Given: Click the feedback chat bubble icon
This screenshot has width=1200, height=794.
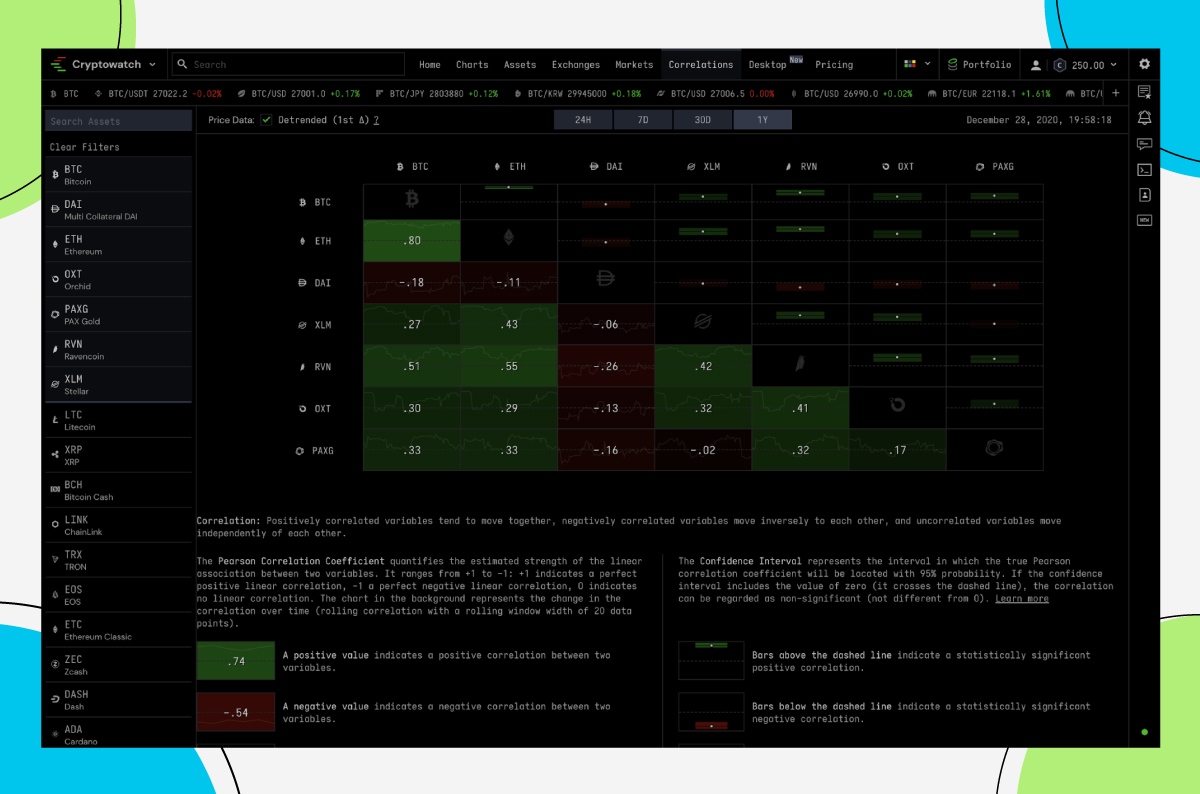Looking at the screenshot, I should point(1144,143).
